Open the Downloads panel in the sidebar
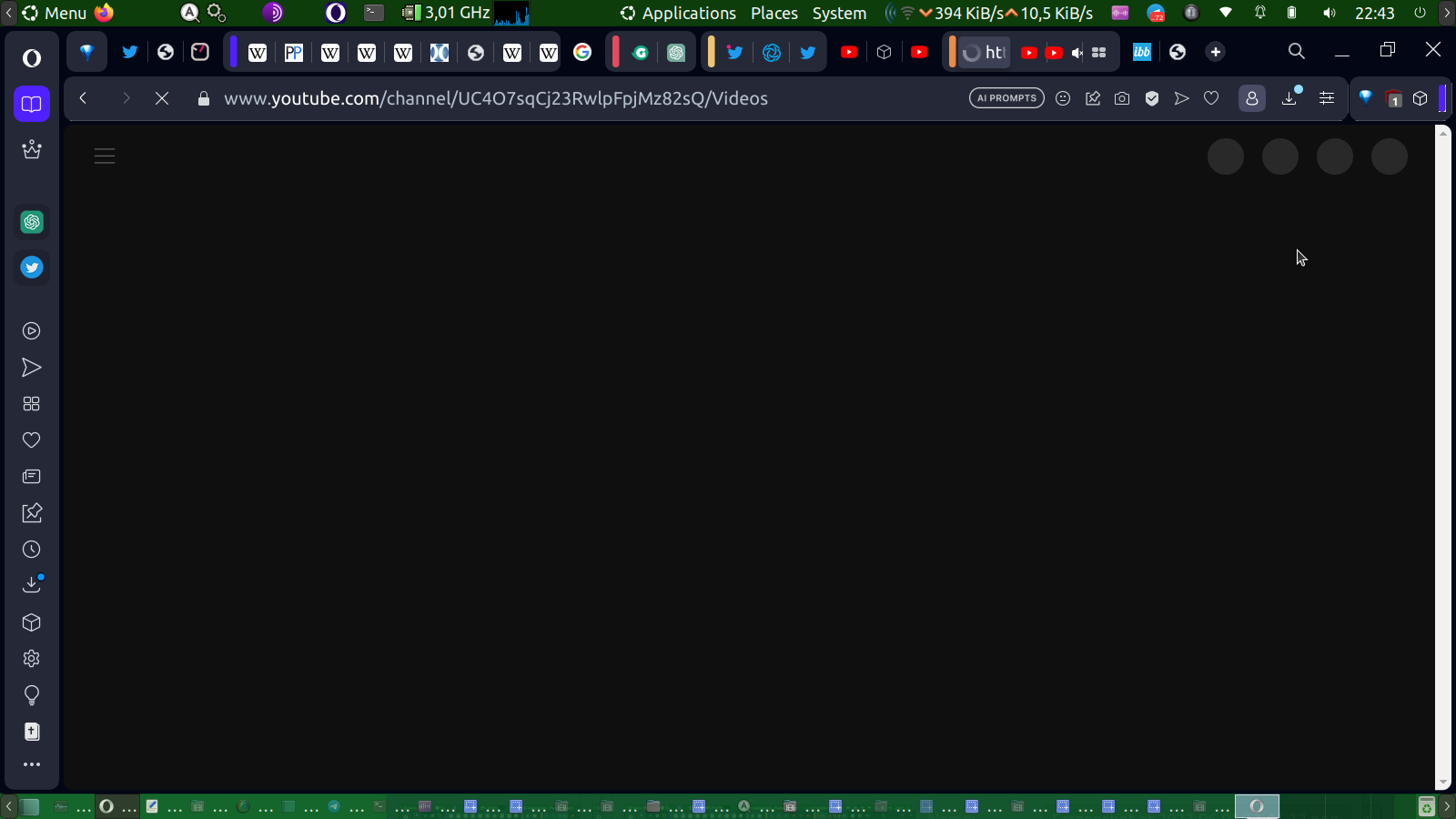 (x=32, y=585)
